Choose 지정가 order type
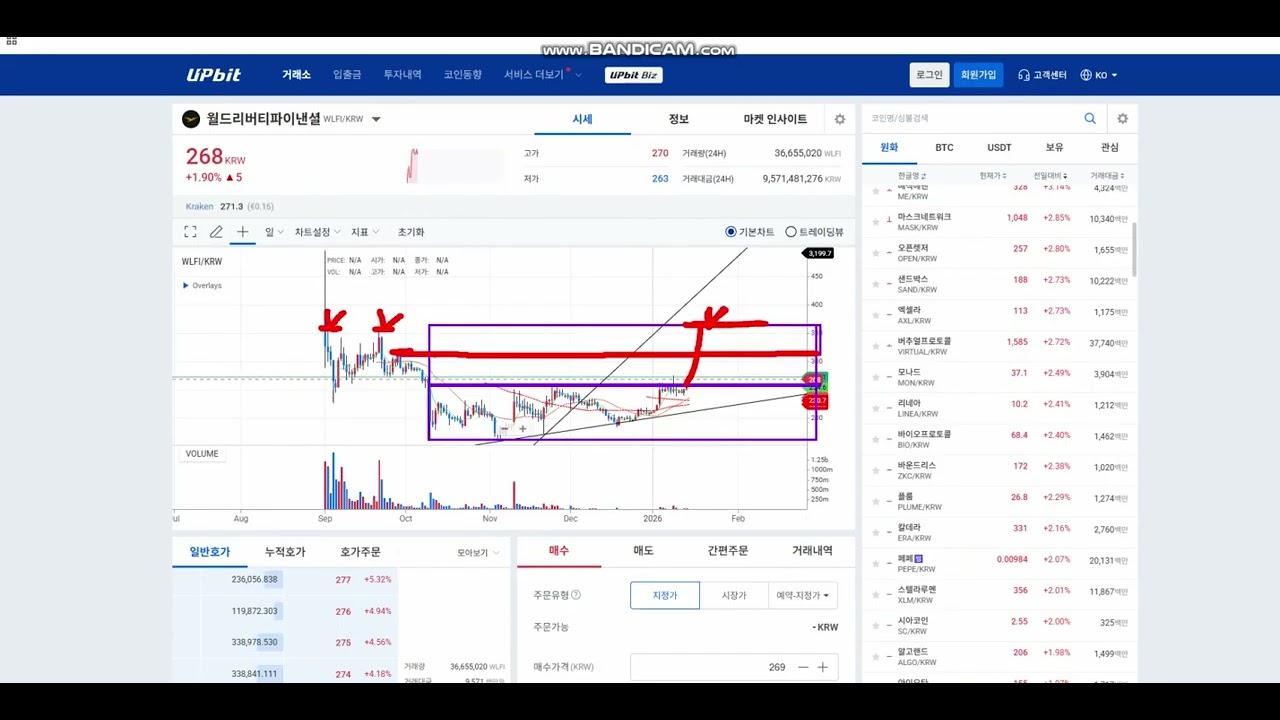This screenshot has height=720, width=1280. point(665,595)
